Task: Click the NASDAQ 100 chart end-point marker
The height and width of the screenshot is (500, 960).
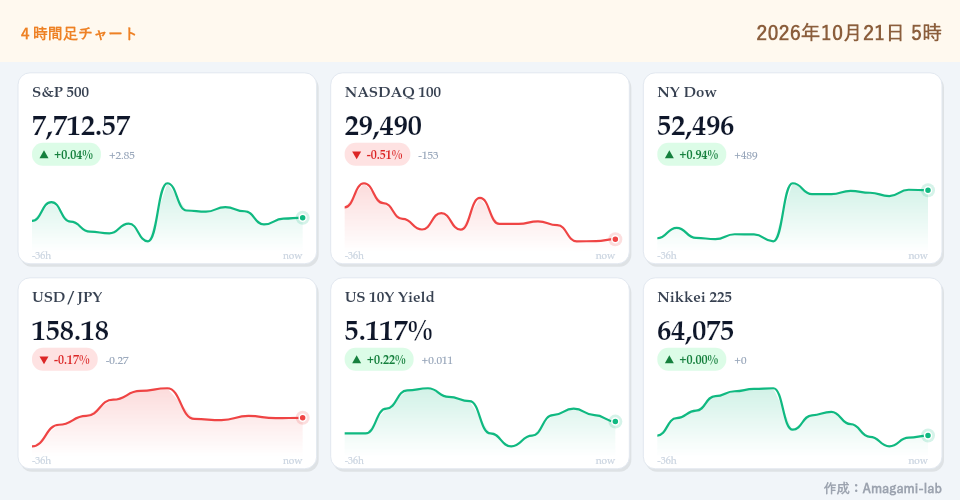Action: (615, 239)
